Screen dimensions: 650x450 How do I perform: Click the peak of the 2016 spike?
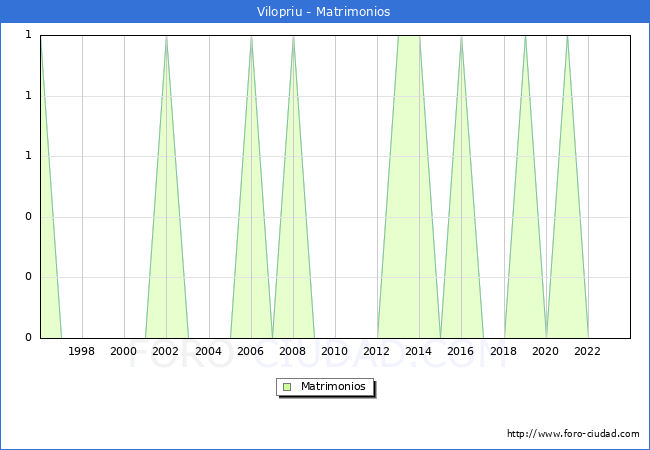[x=461, y=37]
